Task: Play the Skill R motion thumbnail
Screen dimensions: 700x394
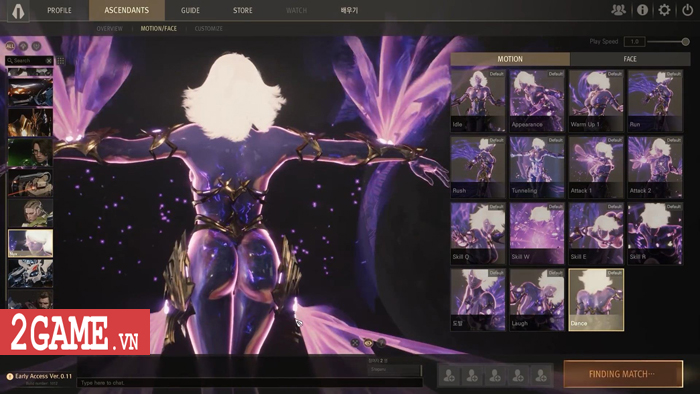Action: (655, 233)
